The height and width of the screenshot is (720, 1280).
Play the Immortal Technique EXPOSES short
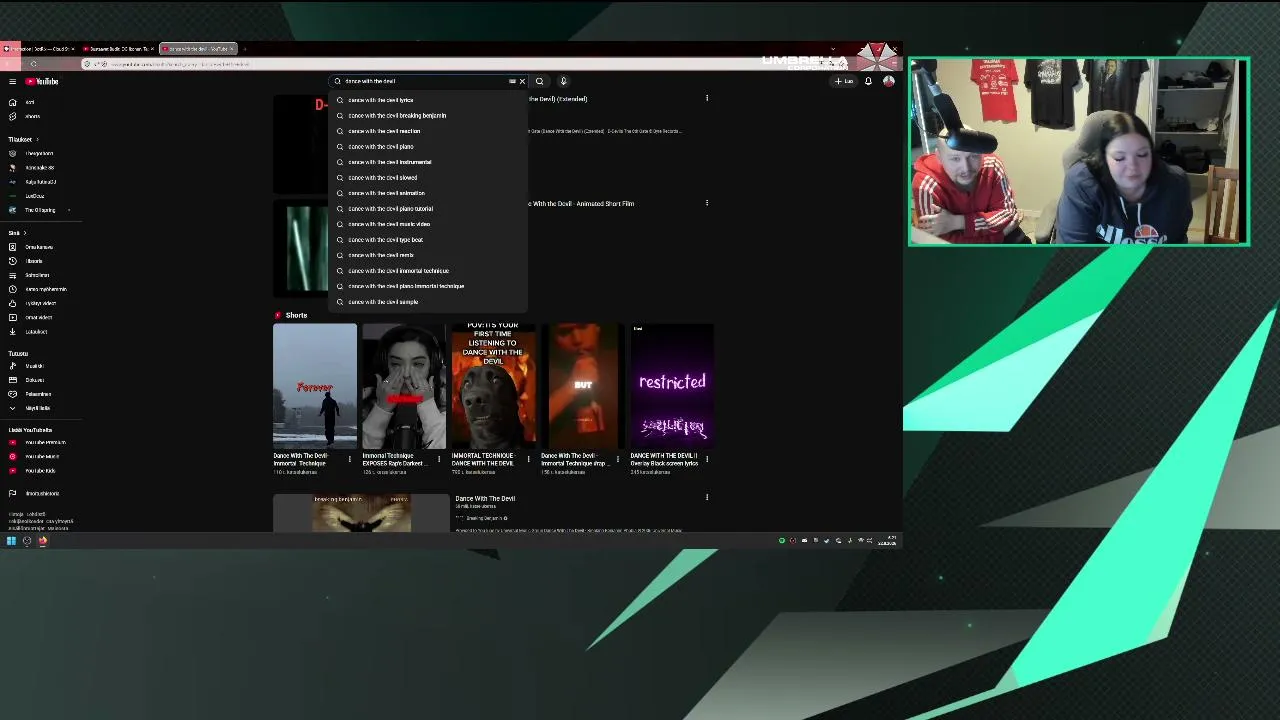click(404, 386)
